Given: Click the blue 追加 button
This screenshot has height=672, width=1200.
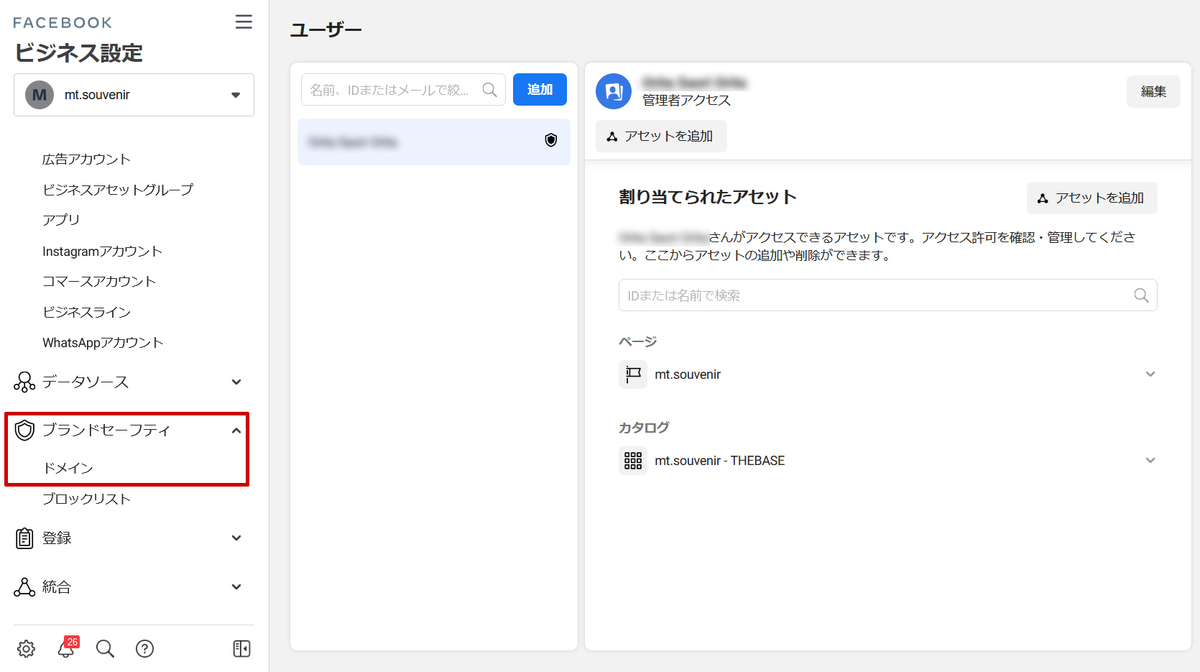Looking at the screenshot, I should coord(540,89).
